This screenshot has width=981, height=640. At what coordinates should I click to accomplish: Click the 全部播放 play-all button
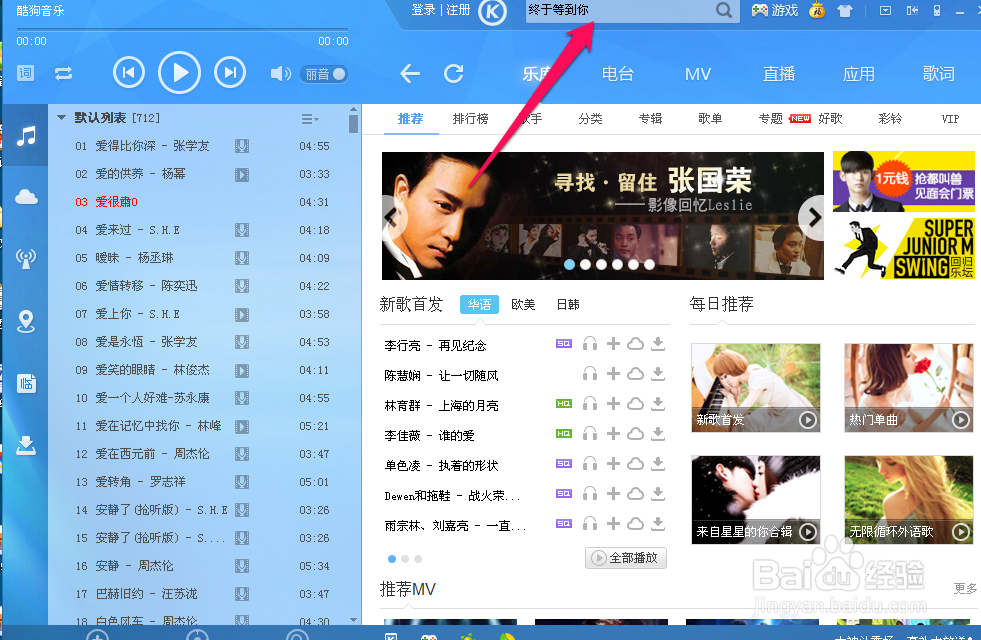(x=625, y=558)
